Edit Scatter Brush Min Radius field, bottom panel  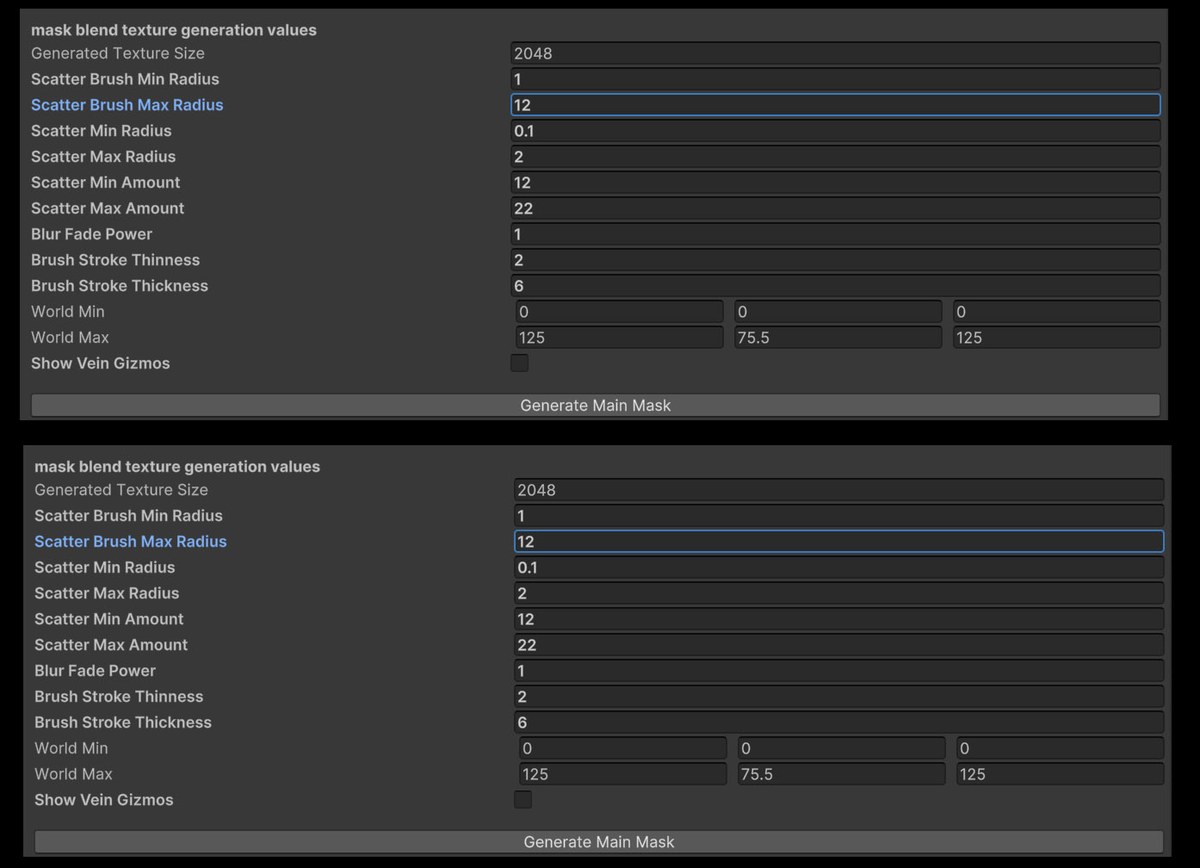click(839, 516)
